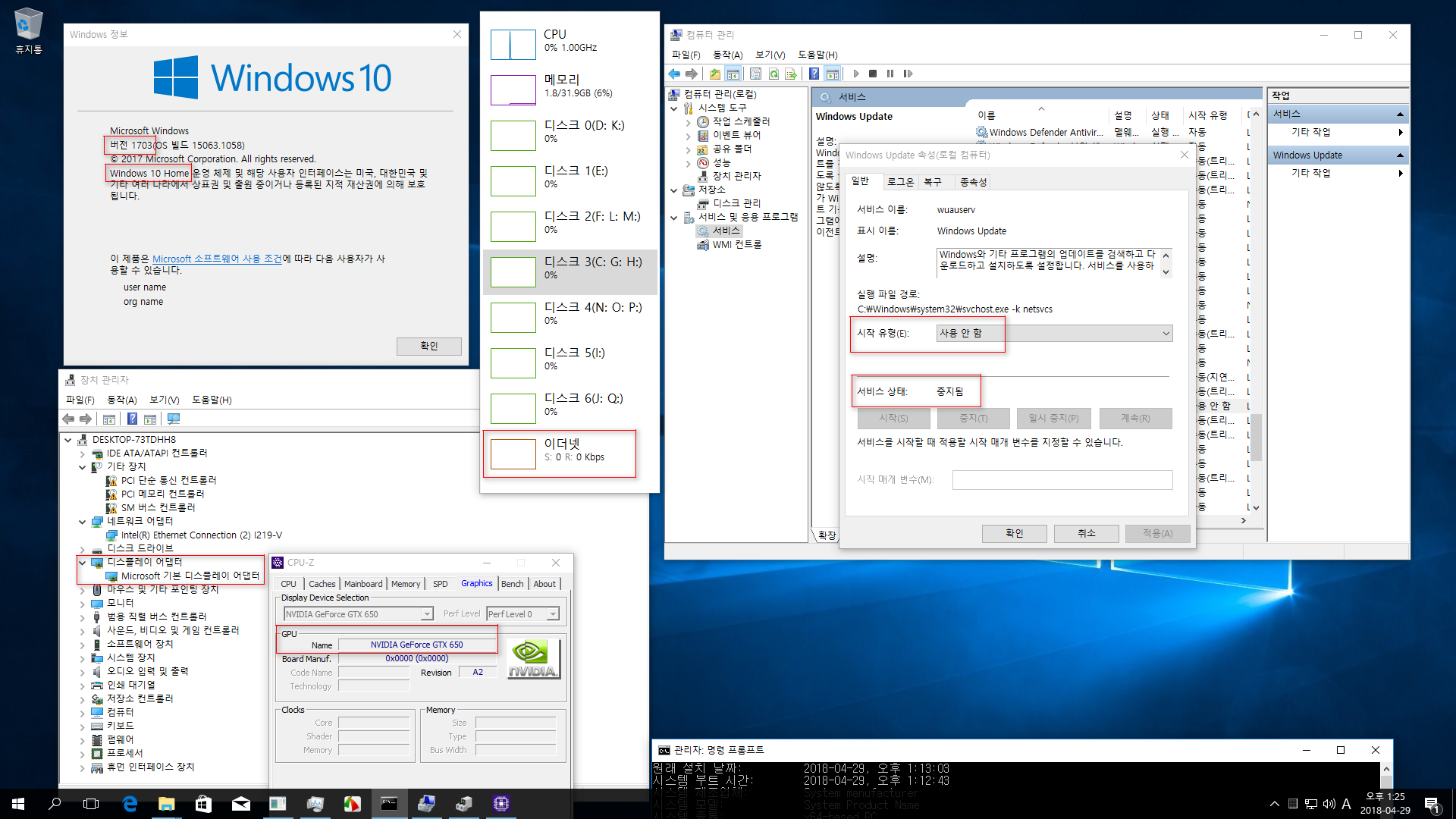Collapse 디스플레이 어댑터 in Device Manager
Viewport: 1456px width, 819px height.
pos(82,563)
